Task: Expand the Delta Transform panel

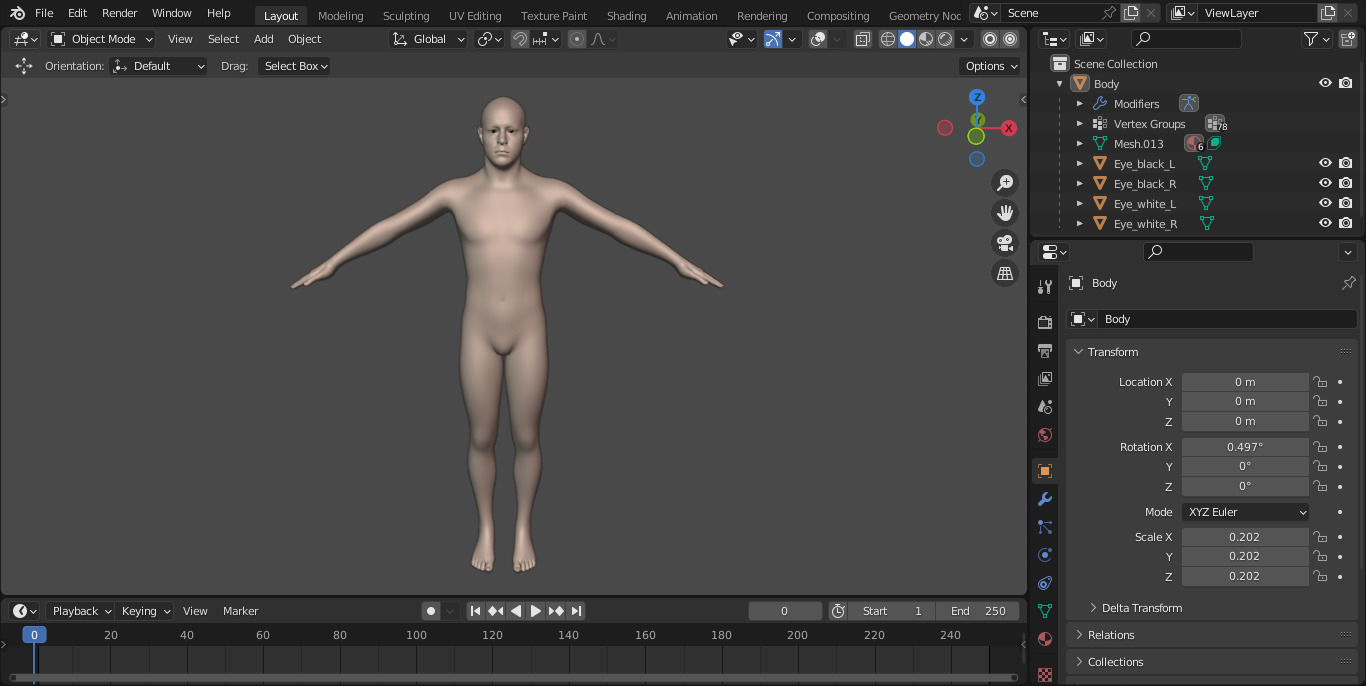Action: tap(1142, 608)
